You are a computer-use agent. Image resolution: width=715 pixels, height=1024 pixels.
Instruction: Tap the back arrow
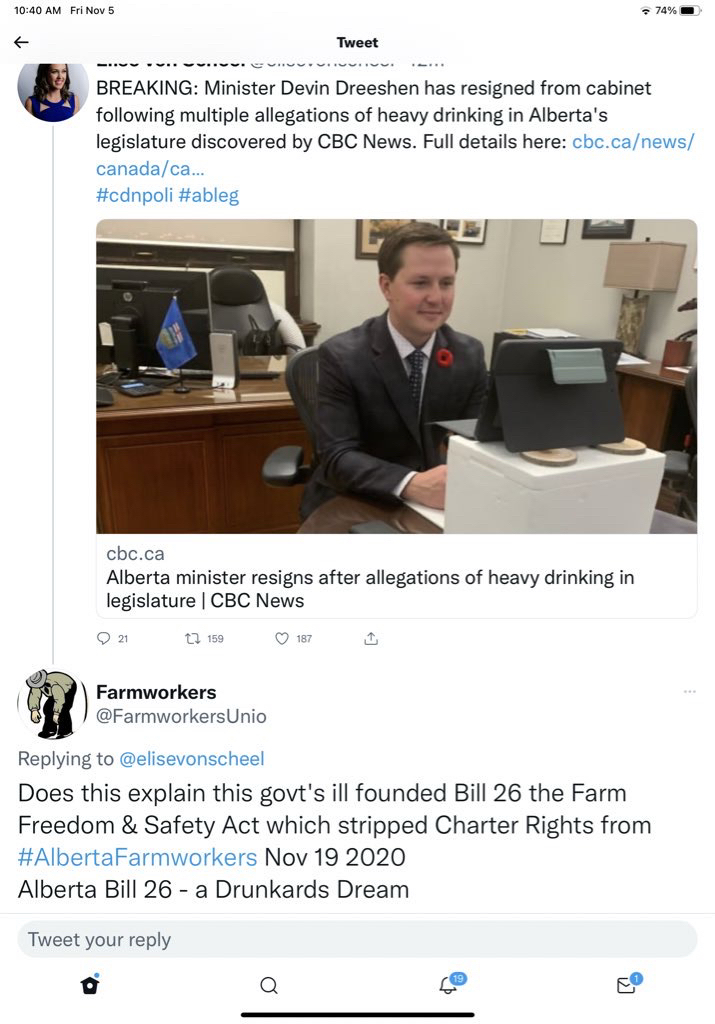[21, 42]
